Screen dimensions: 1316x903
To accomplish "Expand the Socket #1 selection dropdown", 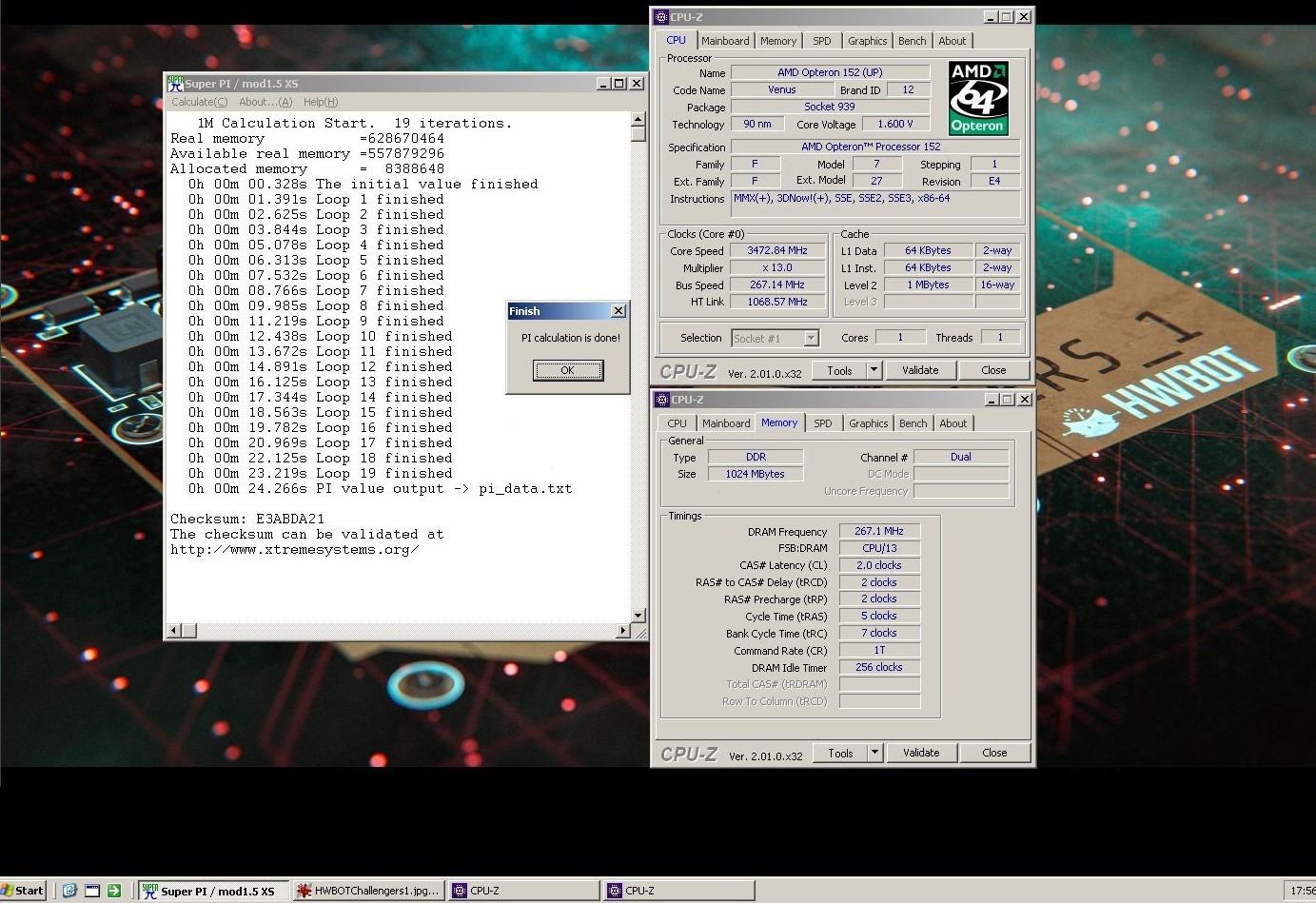I will [811, 338].
